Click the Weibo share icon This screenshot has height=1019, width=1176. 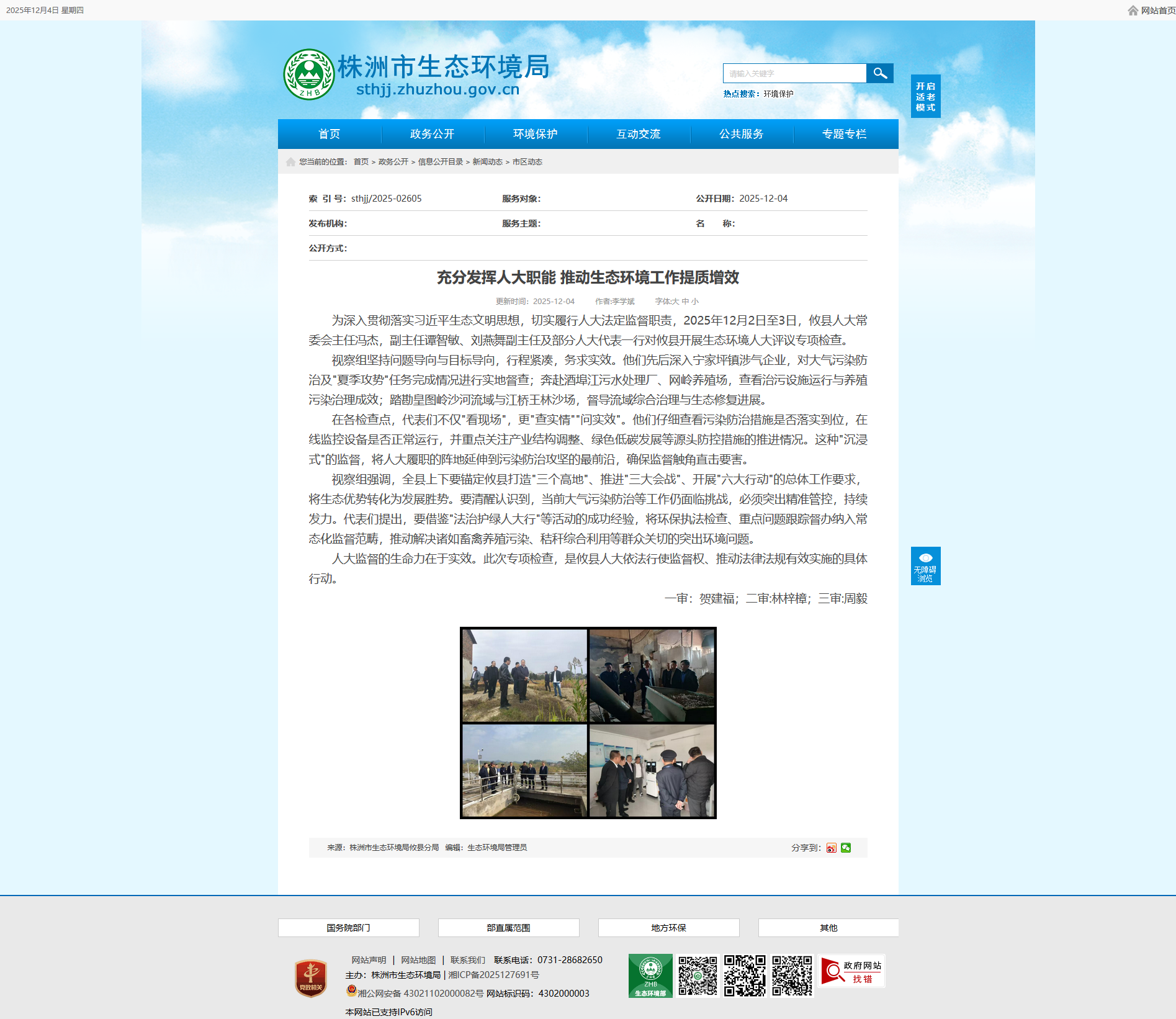[831, 848]
